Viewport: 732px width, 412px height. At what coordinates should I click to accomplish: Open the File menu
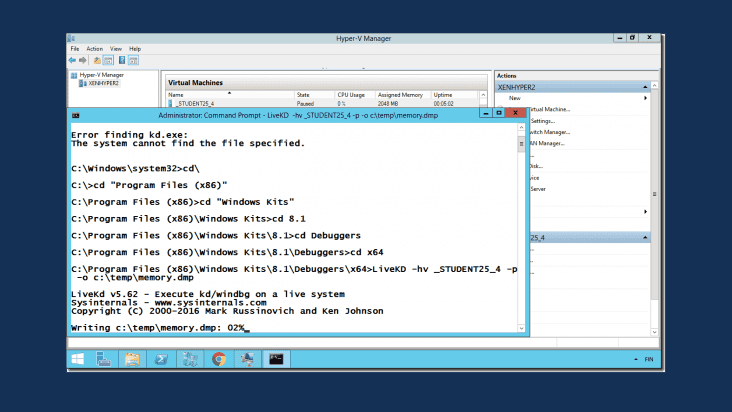click(x=75, y=48)
